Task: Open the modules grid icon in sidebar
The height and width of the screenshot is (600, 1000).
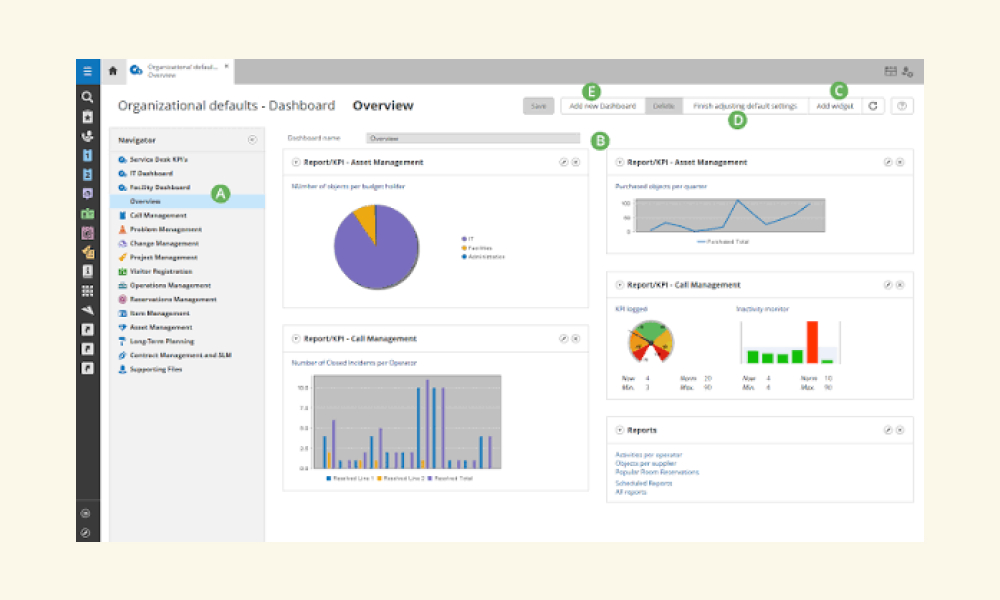Action: pyautogui.click(x=87, y=291)
